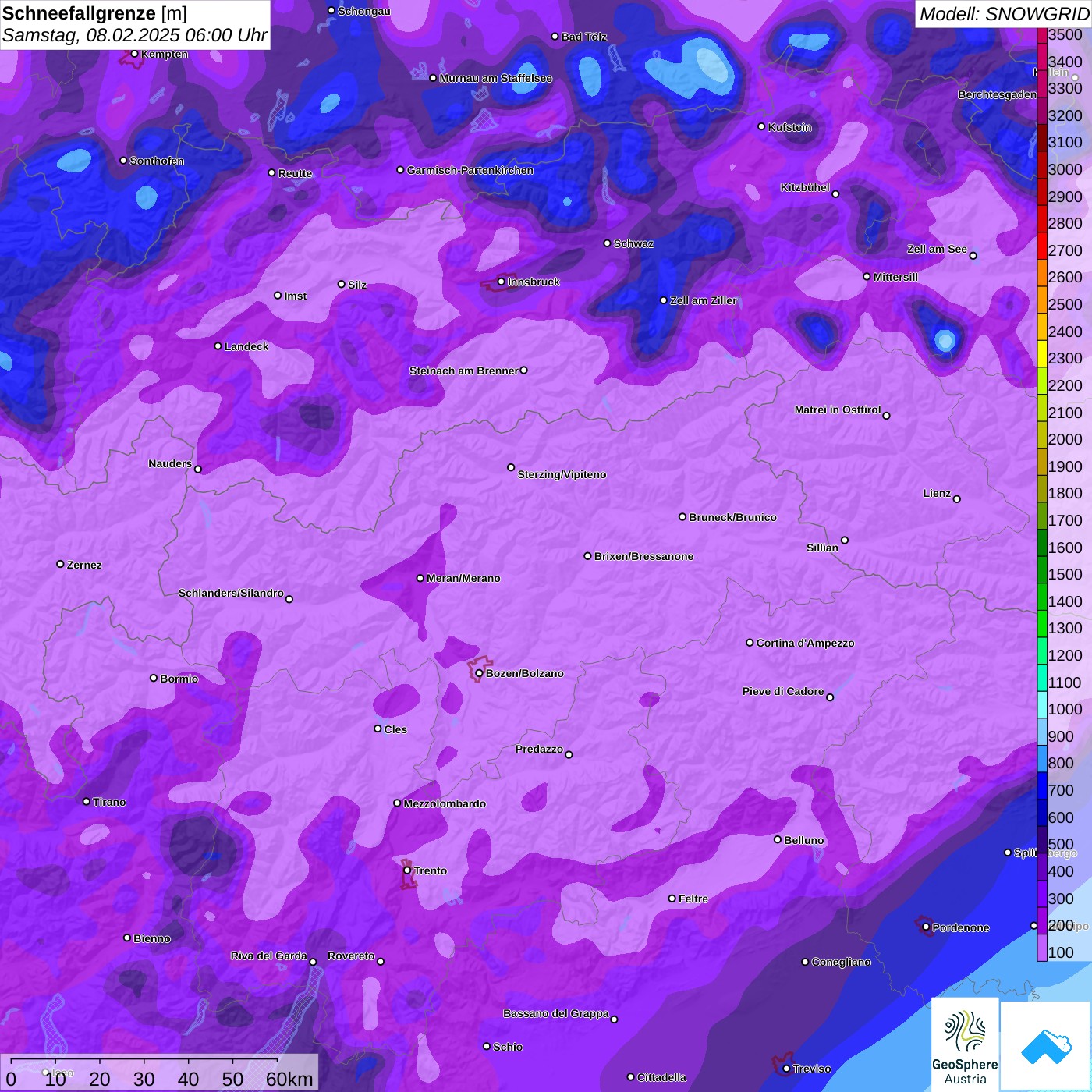The image size is (1092, 1092).
Task: Click the Sterzing/Vipiteno label
Action: tap(562, 474)
